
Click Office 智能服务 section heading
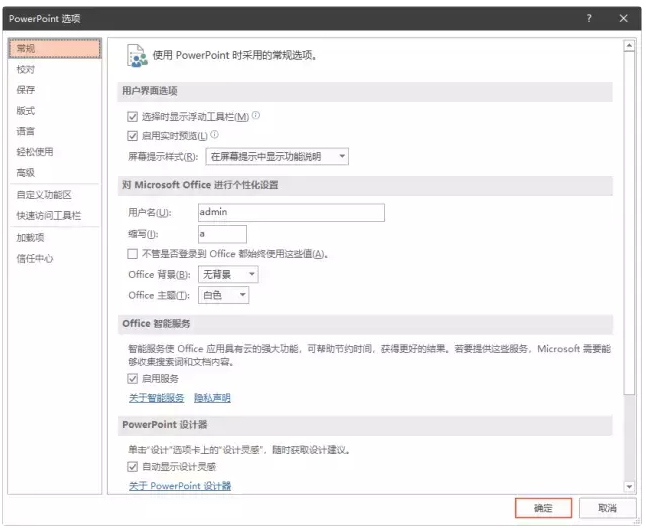156,324
